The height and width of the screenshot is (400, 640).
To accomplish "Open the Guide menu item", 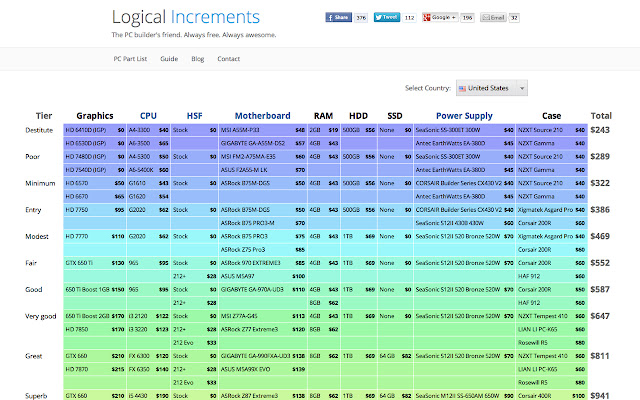I will (x=169, y=59).
